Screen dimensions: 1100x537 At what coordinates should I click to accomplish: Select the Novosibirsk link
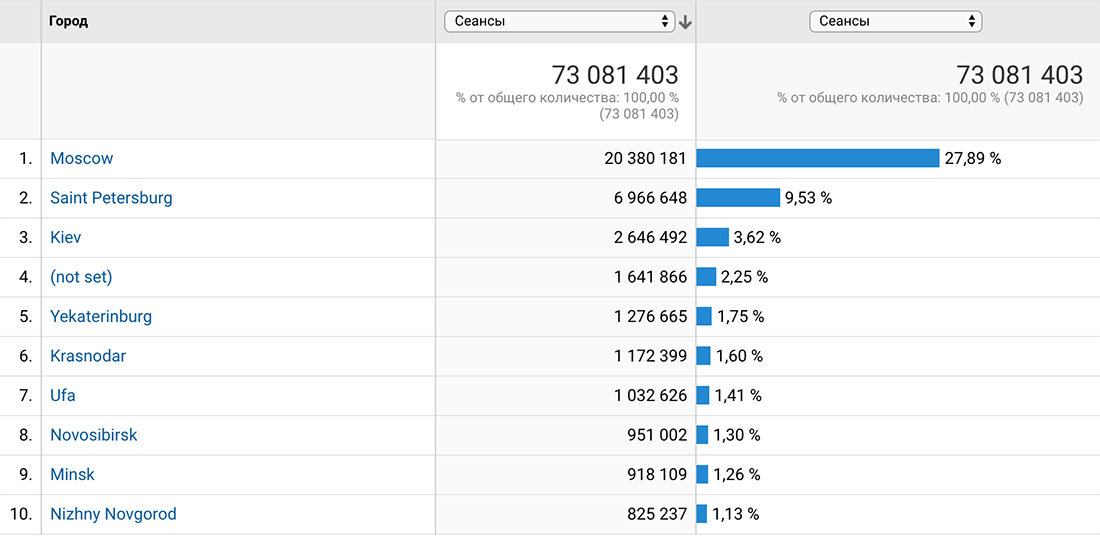pos(93,435)
